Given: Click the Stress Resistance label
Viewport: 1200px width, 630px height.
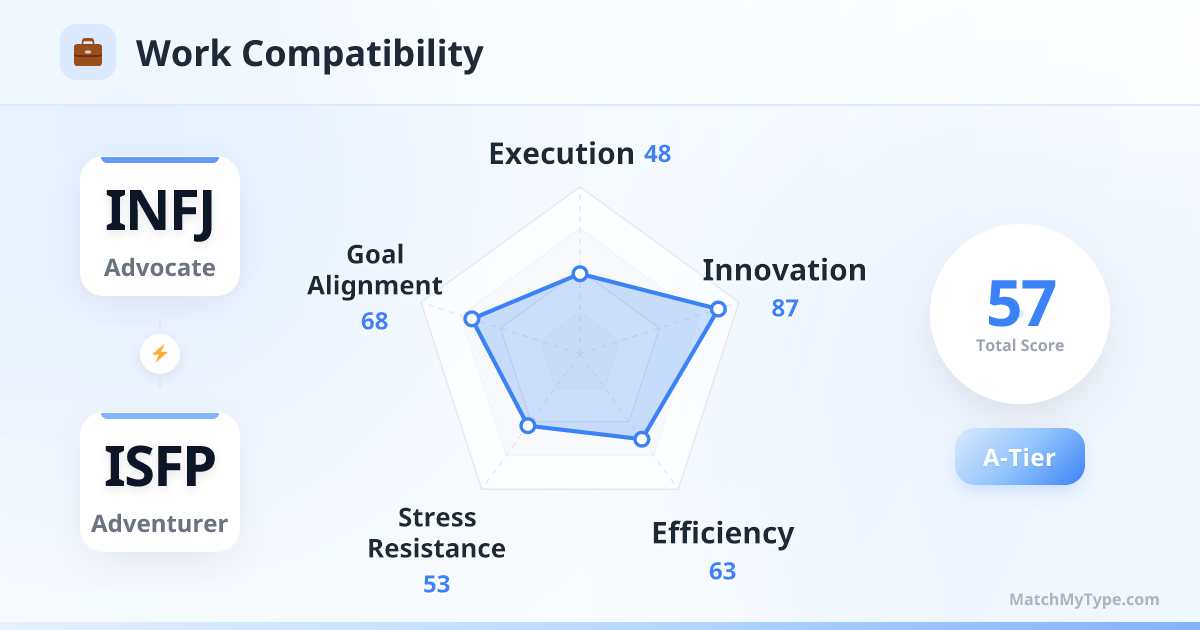Looking at the screenshot, I should (x=436, y=533).
